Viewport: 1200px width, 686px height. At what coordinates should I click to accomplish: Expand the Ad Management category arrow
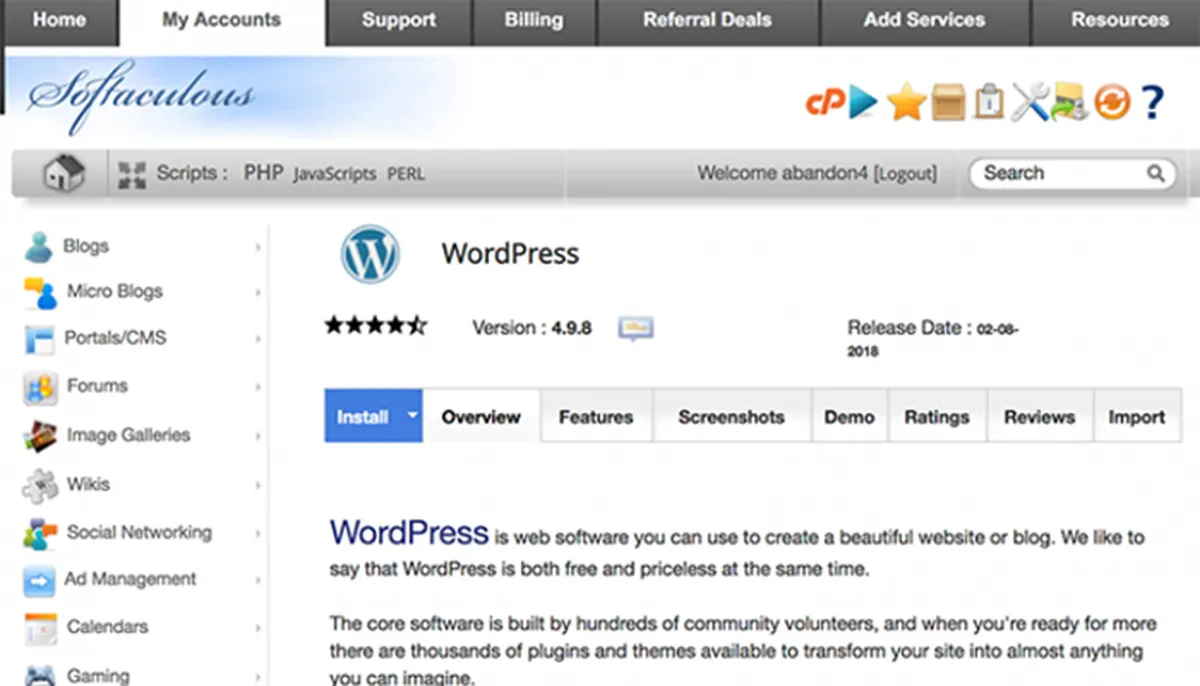pos(258,580)
